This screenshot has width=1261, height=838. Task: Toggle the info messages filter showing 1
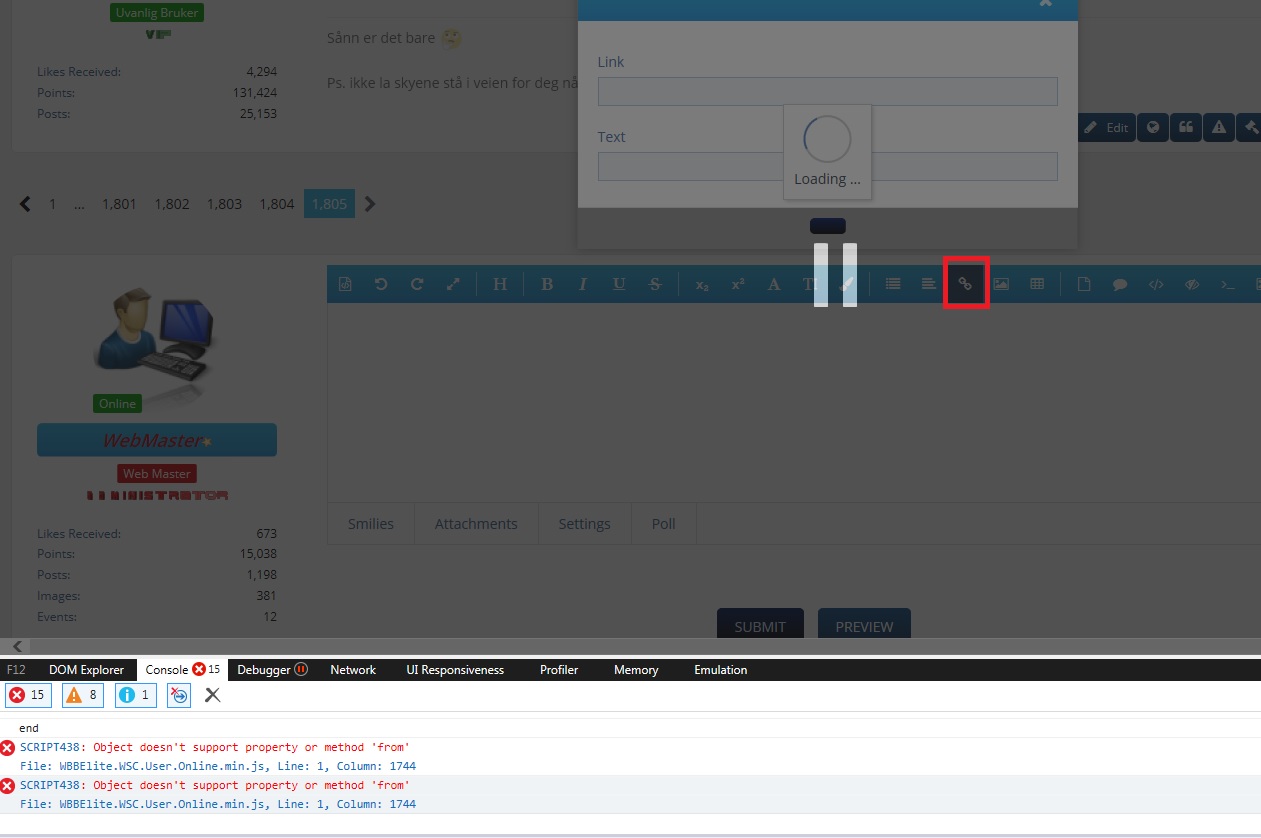136,695
